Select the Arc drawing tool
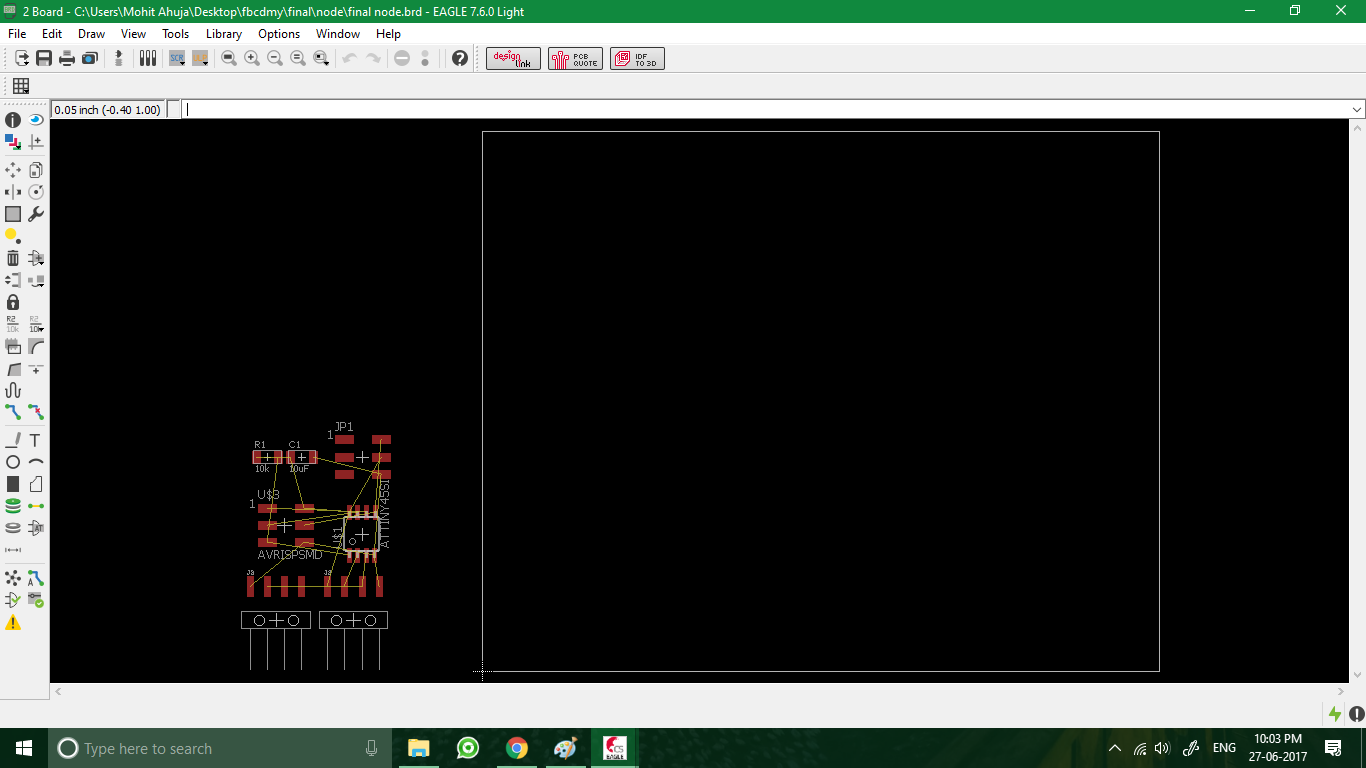Screen dimensions: 1366x768 click(36, 462)
